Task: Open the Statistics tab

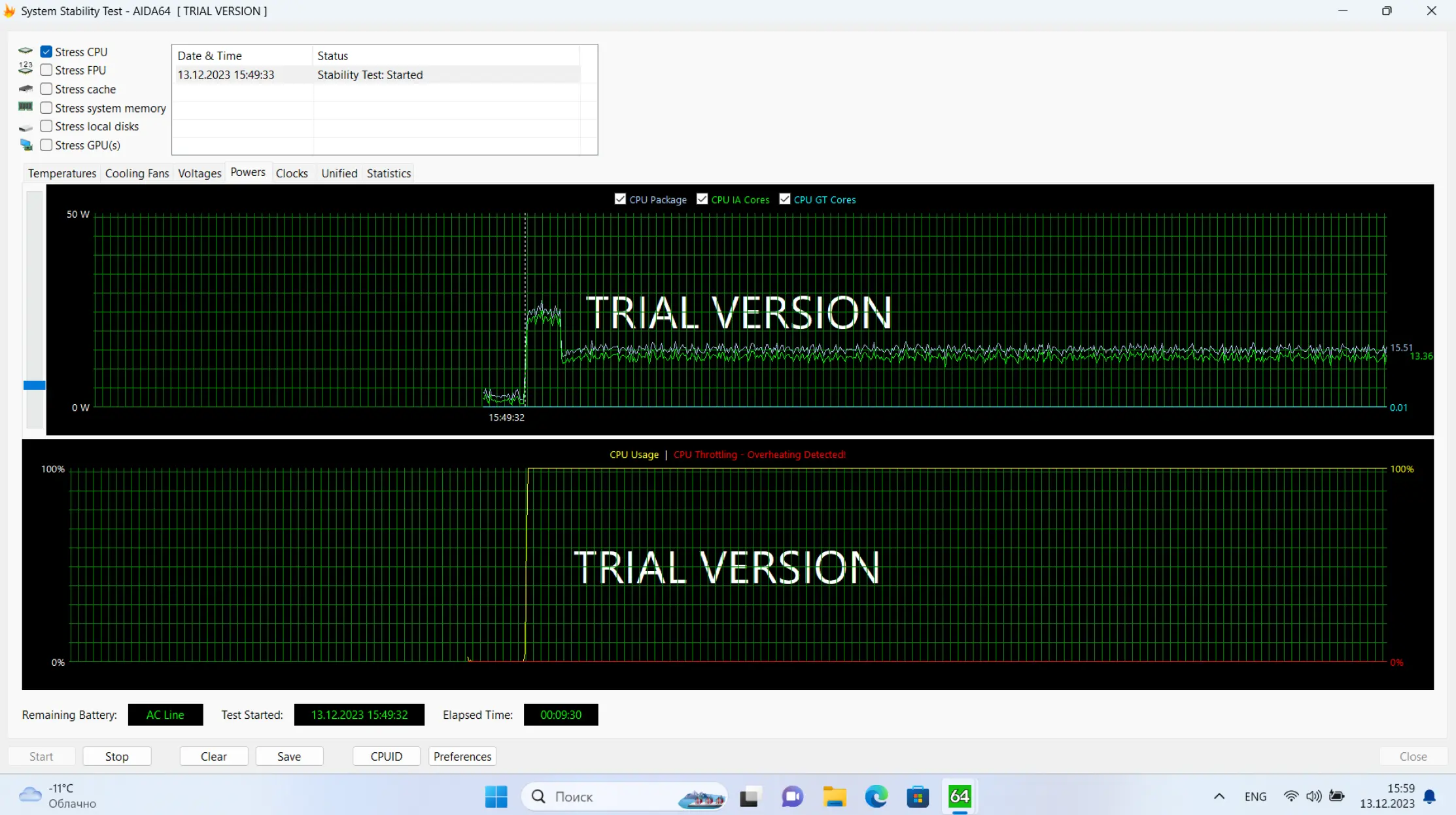Action: (389, 173)
